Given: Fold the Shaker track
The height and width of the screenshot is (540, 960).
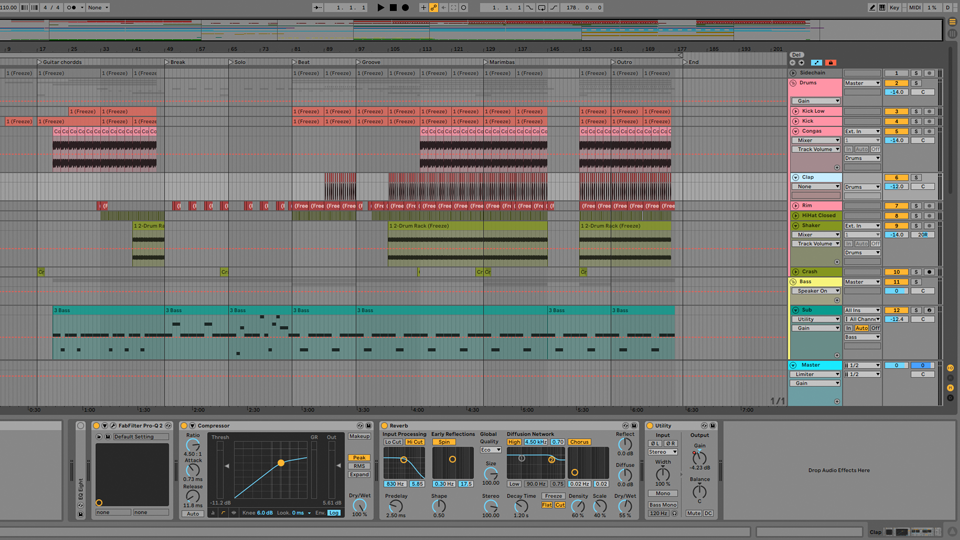Looking at the screenshot, I should [x=795, y=225].
